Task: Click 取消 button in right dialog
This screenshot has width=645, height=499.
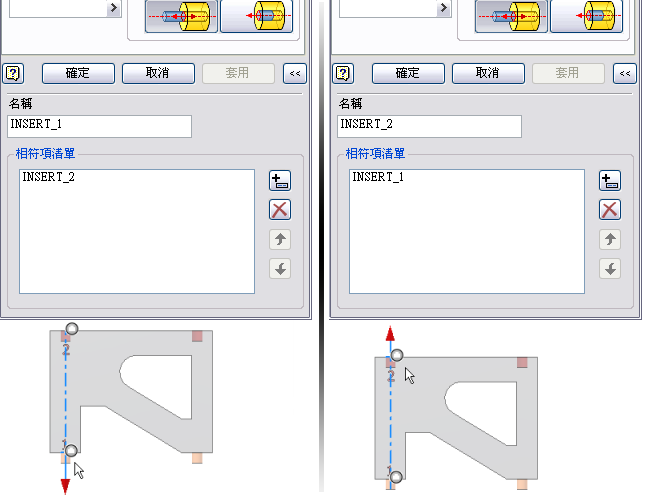Action: (x=488, y=74)
